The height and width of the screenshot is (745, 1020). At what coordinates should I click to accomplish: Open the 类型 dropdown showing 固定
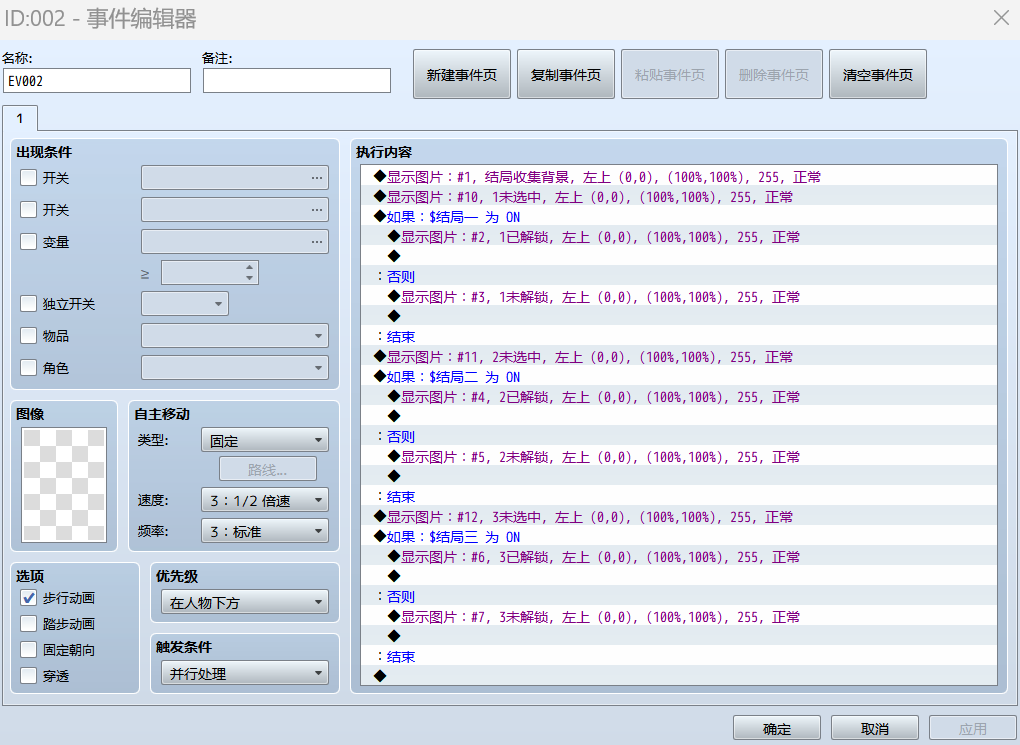click(265, 440)
